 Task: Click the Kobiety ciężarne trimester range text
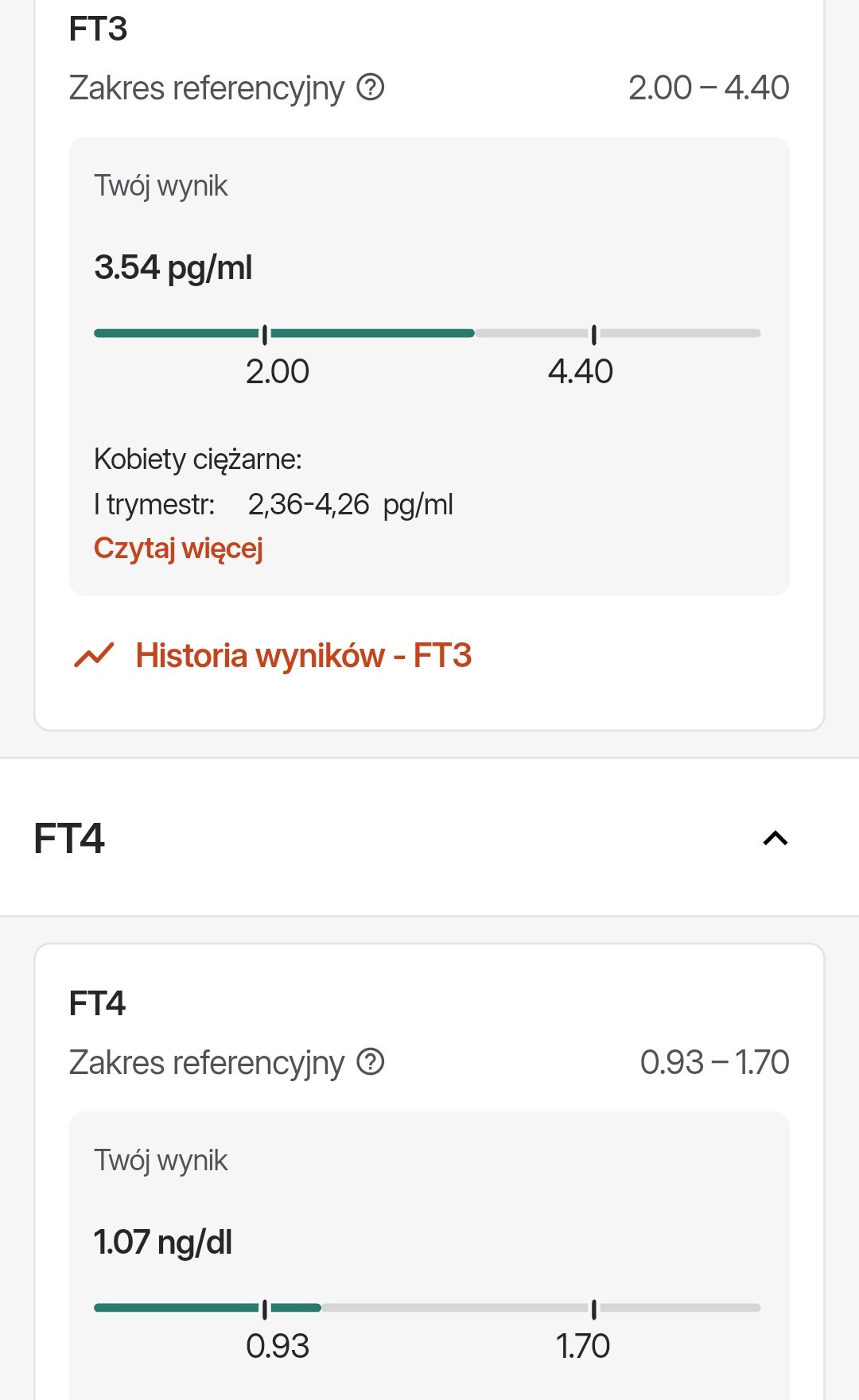[273, 504]
